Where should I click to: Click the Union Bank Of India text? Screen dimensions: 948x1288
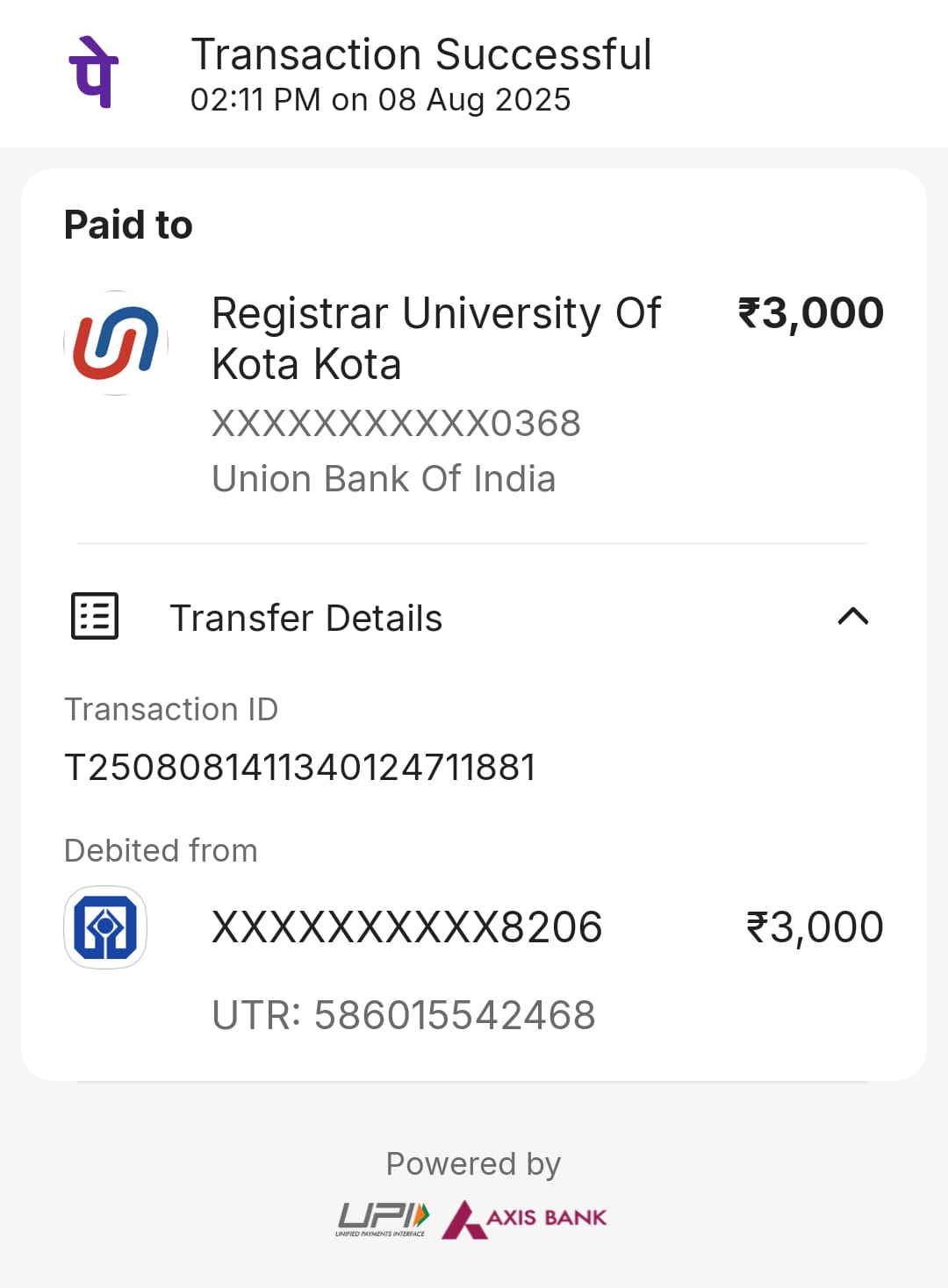(x=384, y=479)
